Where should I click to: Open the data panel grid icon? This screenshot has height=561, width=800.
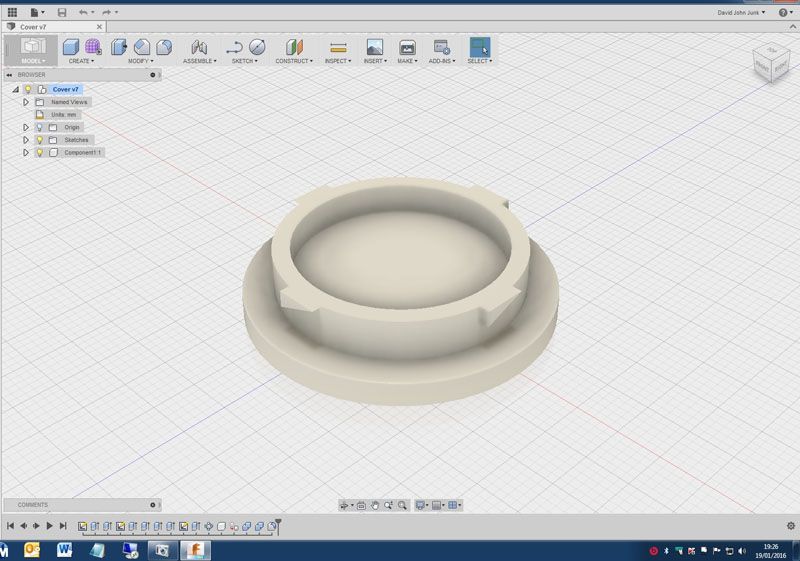tap(12, 12)
